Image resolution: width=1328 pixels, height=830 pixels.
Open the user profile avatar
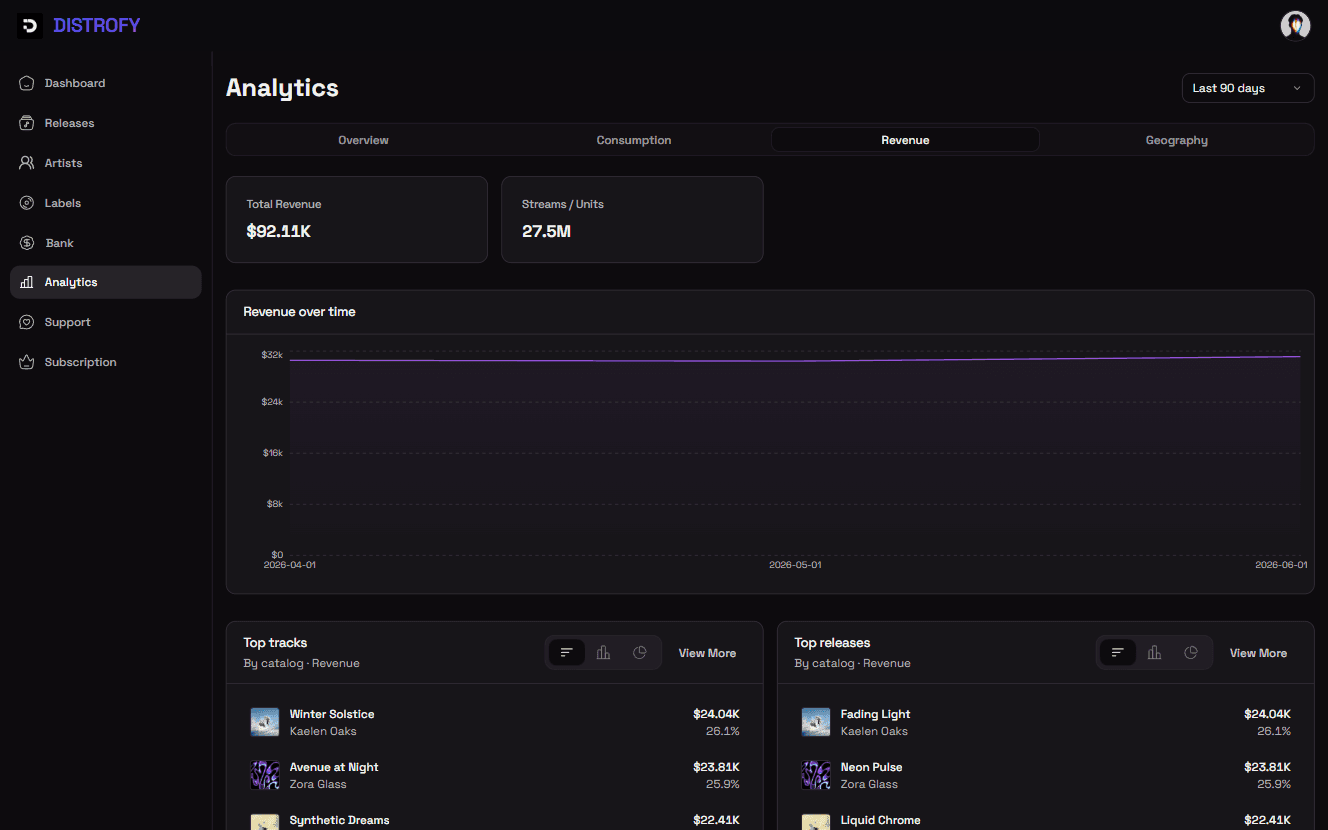point(1295,25)
